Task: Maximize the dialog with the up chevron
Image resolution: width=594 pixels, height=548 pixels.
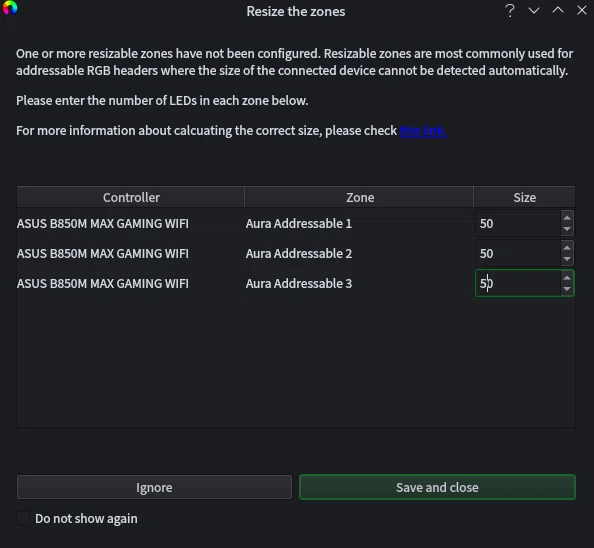Action: coord(558,10)
